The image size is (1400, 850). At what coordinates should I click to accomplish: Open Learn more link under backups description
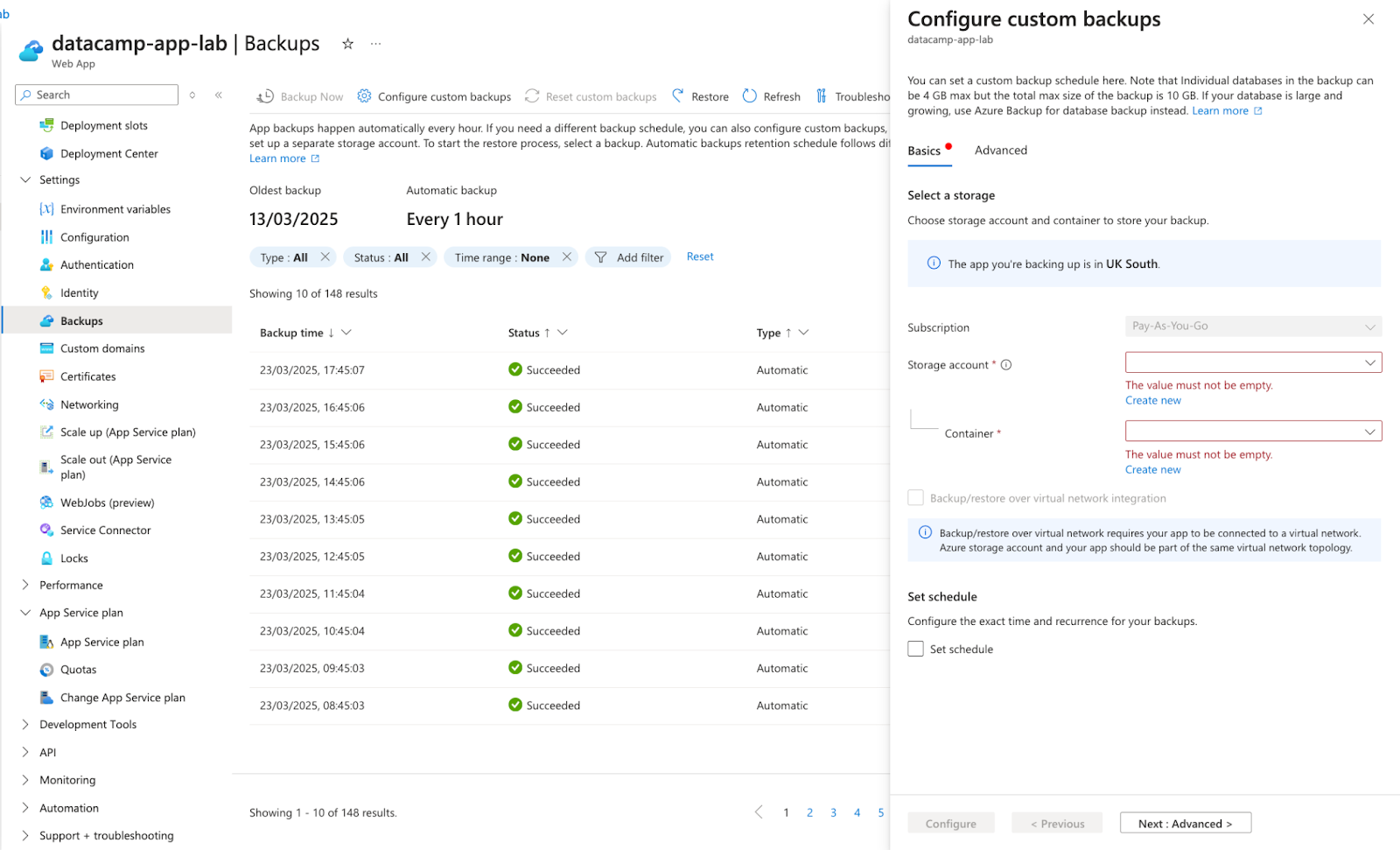click(284, 158)
